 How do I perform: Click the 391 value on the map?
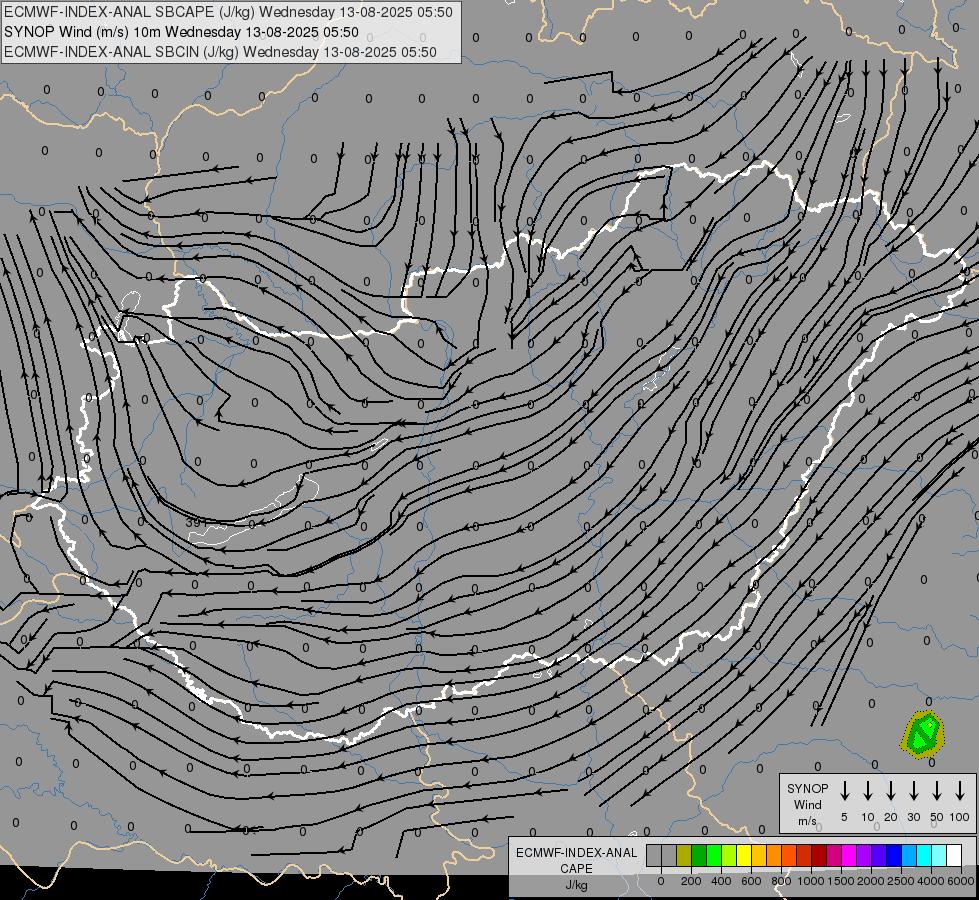[x=196, y=522]
